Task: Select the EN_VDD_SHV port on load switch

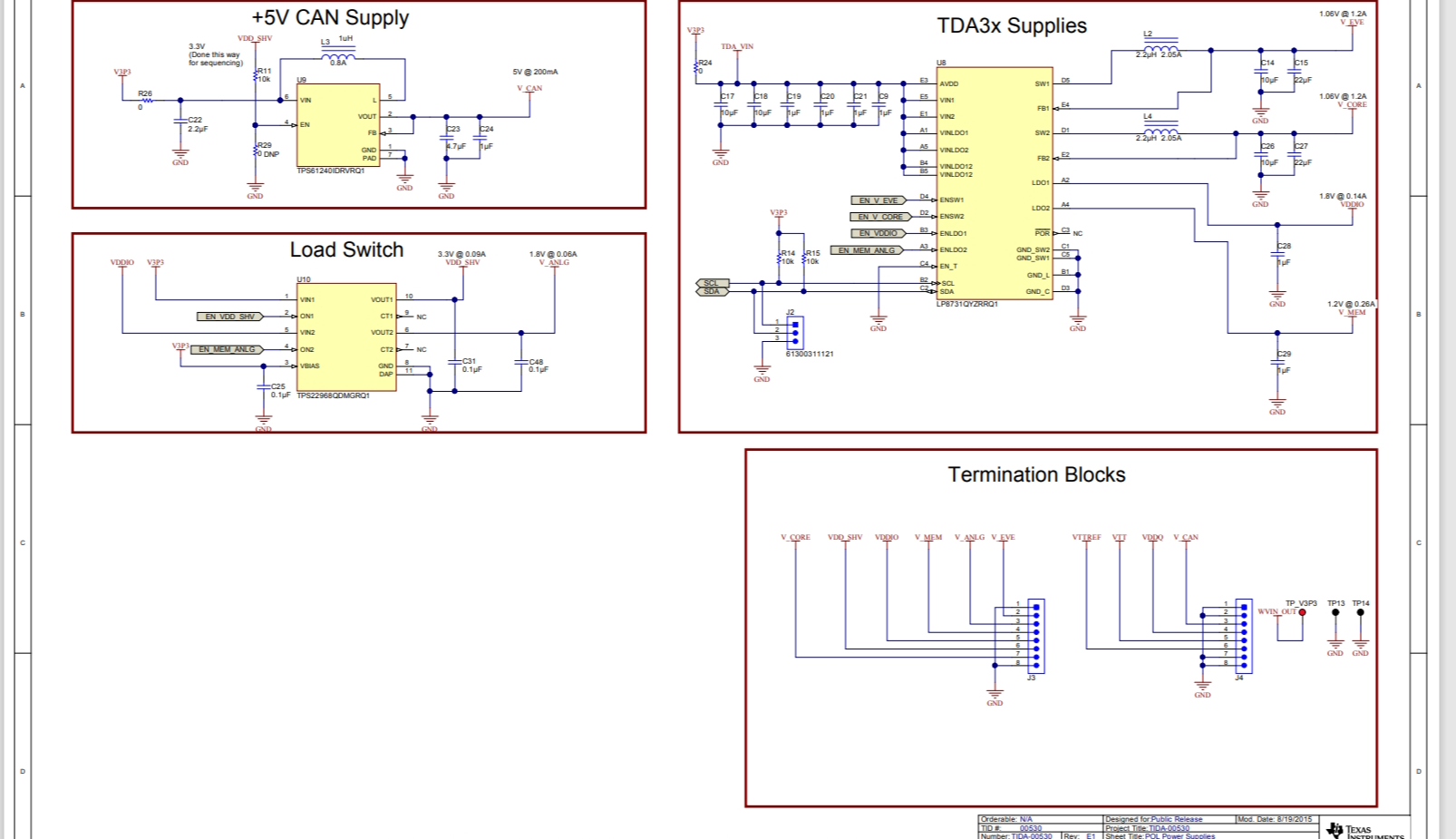Action: click(229, 317)
